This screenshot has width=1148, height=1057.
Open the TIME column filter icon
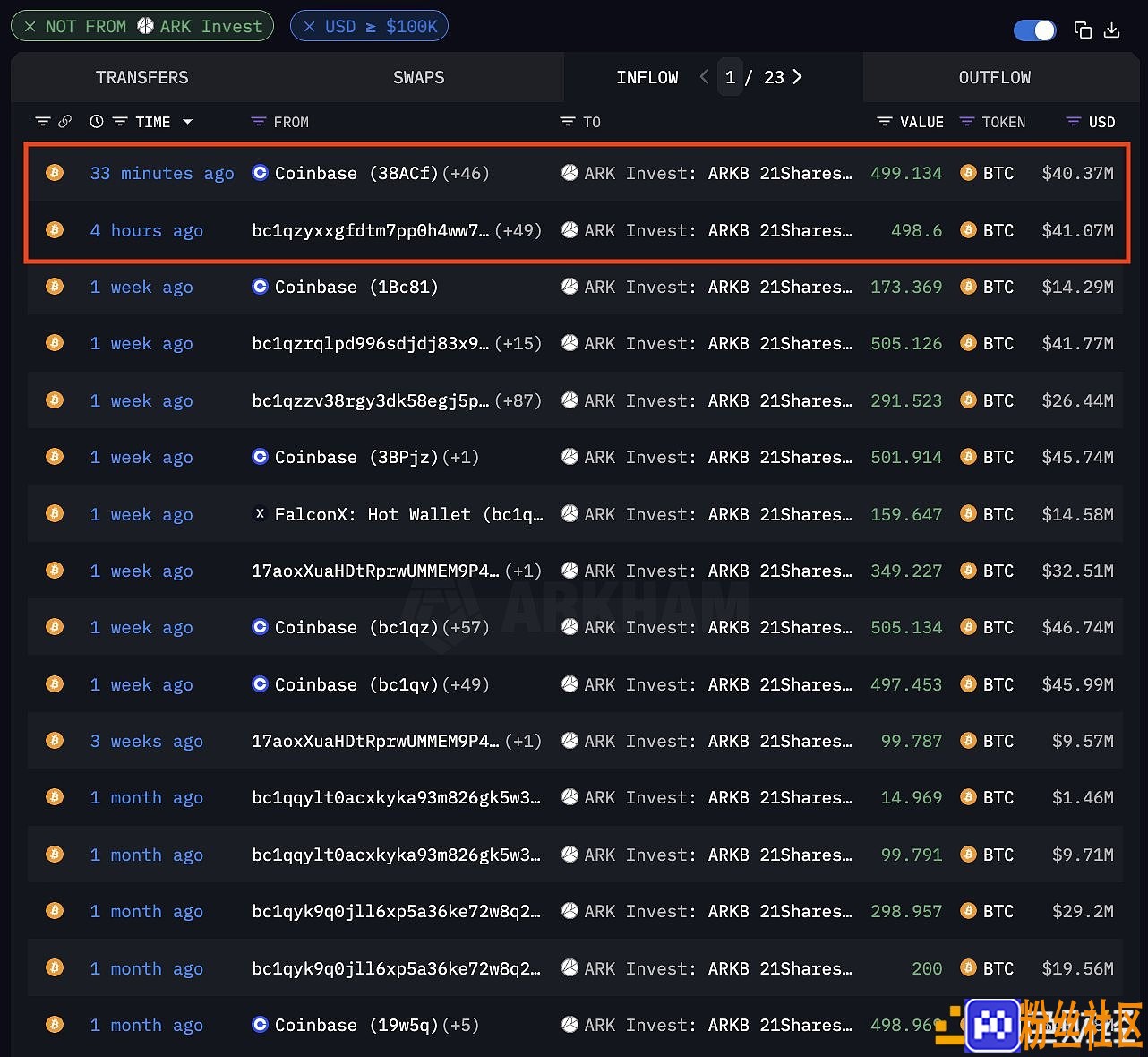pyautogui.click(x=120, y=122)
